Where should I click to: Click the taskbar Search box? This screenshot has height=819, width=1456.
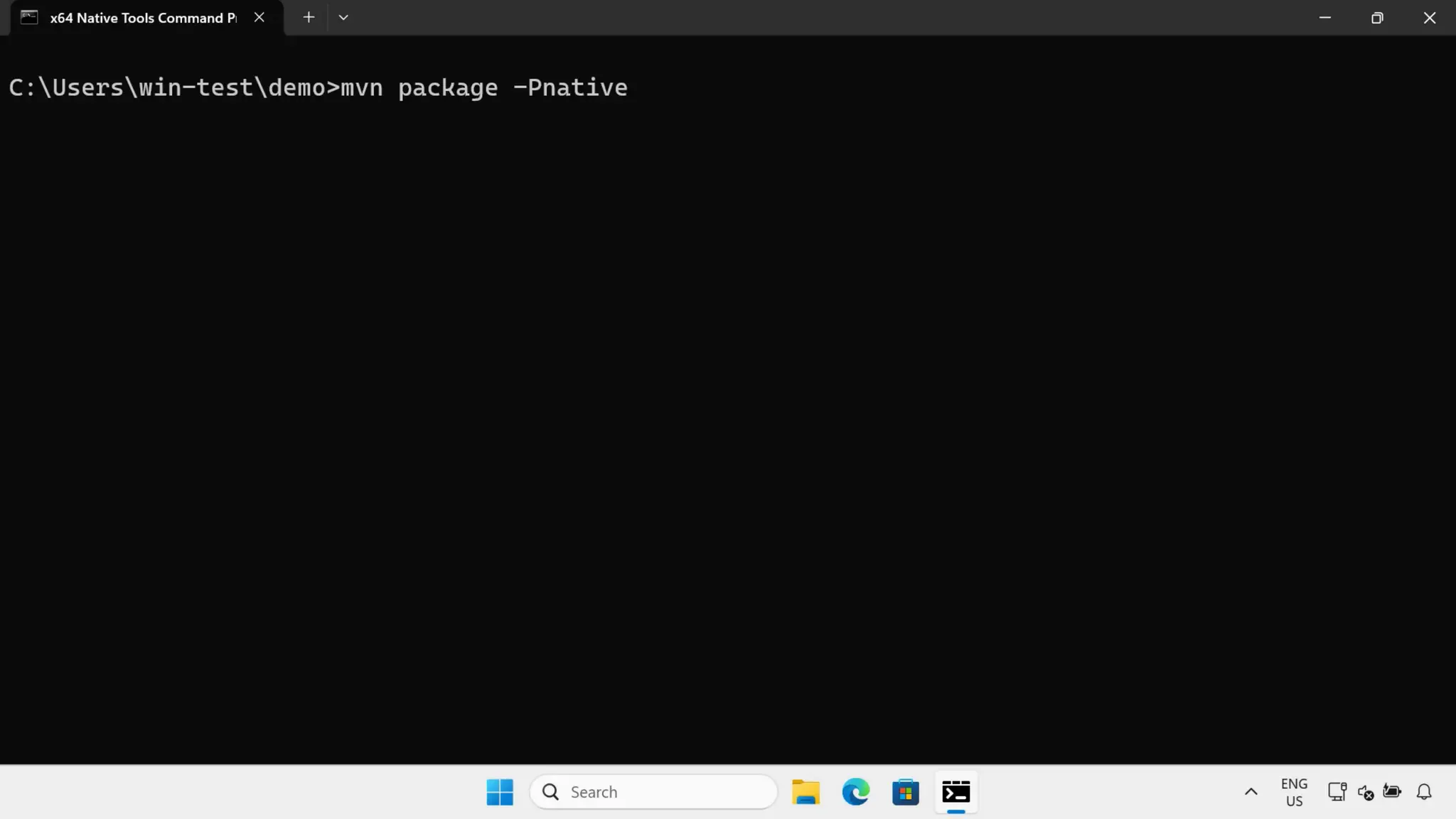point(654,792)
